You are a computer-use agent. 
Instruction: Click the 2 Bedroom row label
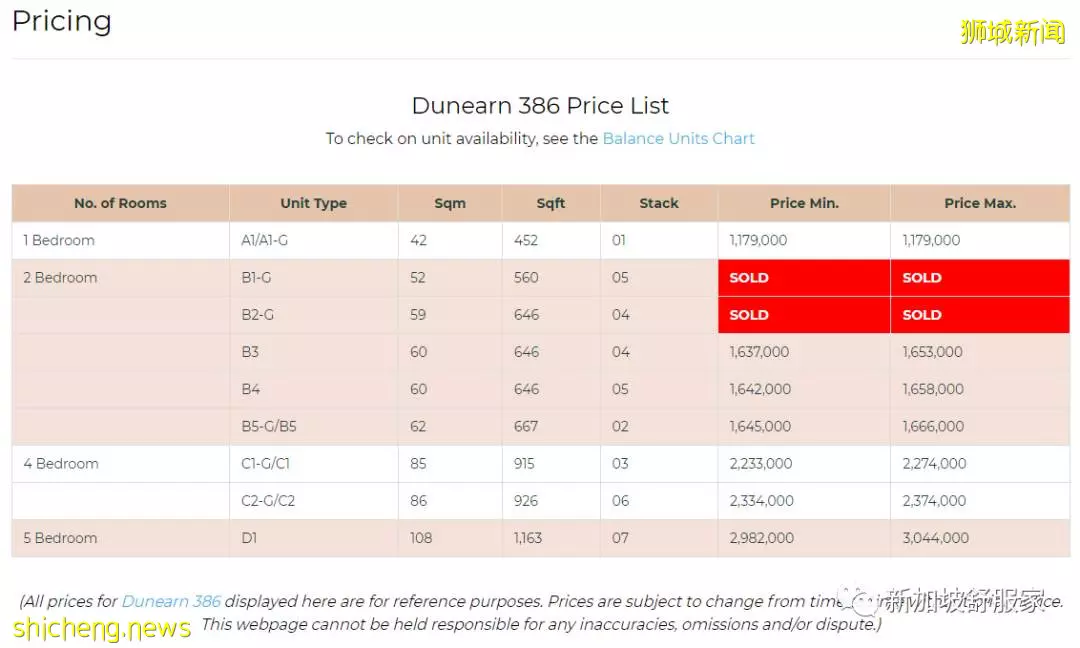60,278
